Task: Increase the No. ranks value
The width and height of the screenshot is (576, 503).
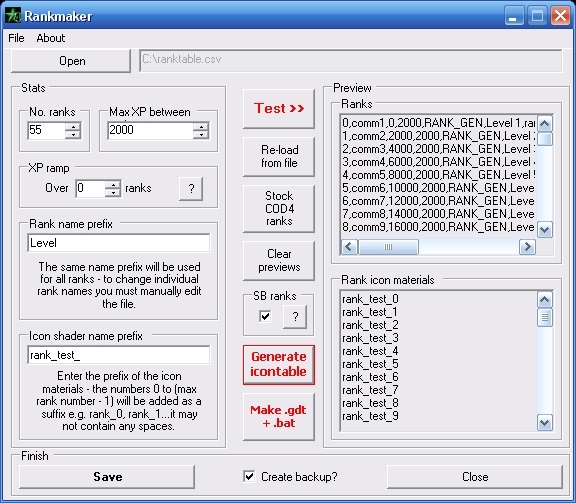Action: coord(73,127)
